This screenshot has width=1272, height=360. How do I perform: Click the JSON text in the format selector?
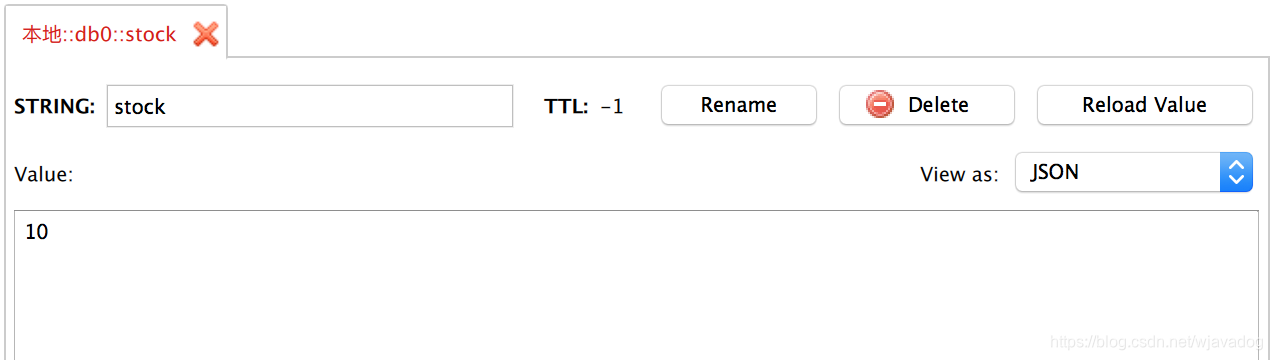pos(1055,172)
